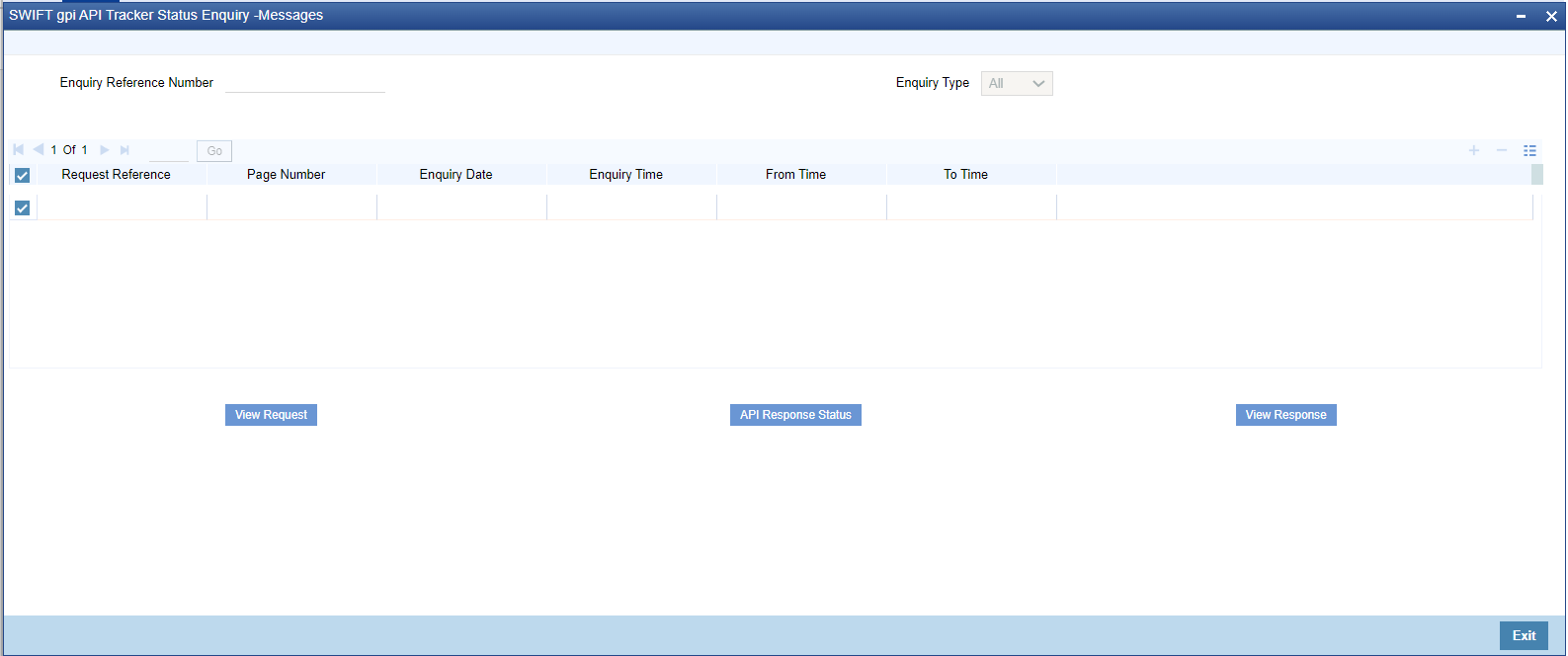Click the Enquiry Time column header
This screenshot has height=656, width=1568.
626,175
